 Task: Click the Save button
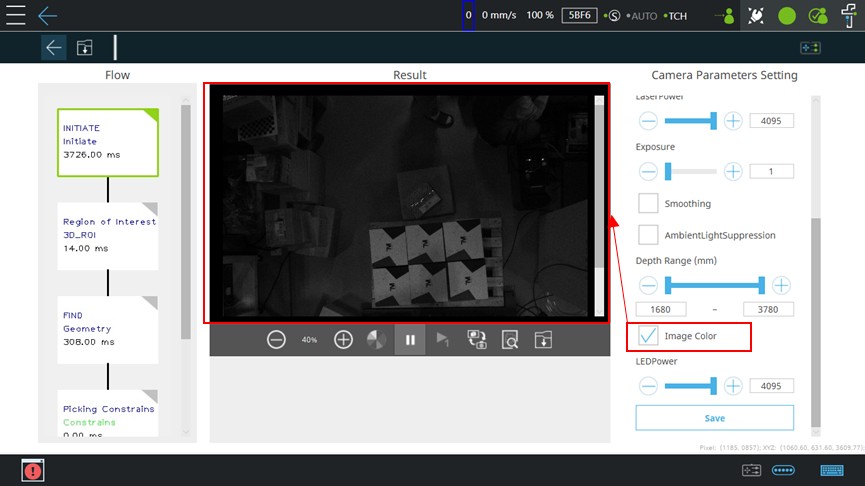714,418
